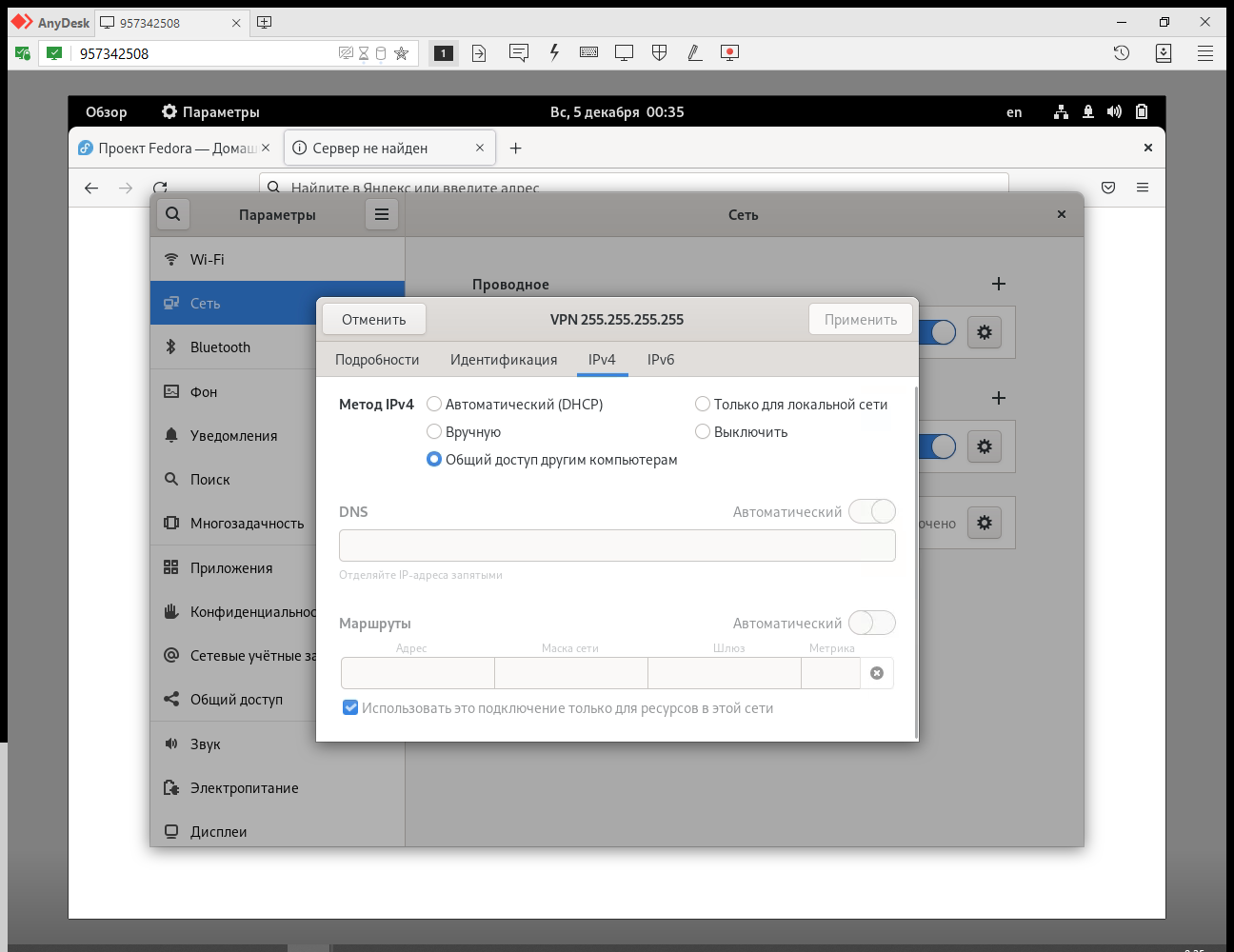Open Wi-Fi settings panel
Image resolution: width=1234 pixels, height=952 pixels.
pyautogui.click(x=277, y=259)
